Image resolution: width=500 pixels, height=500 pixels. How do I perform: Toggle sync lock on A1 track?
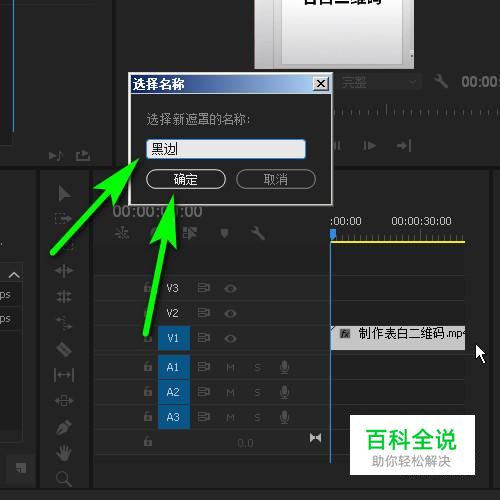coord(203,367)
